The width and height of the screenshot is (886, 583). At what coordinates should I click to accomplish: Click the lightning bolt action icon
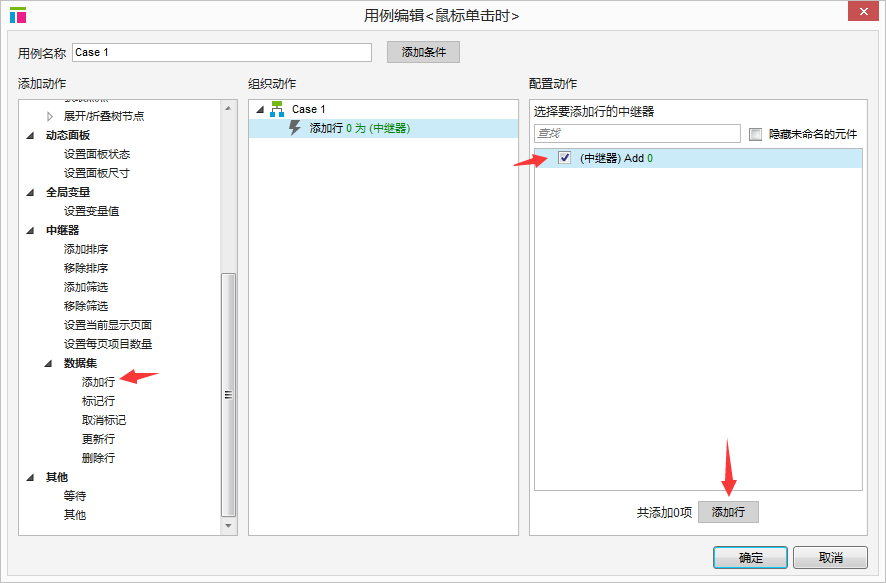(295, 128)
